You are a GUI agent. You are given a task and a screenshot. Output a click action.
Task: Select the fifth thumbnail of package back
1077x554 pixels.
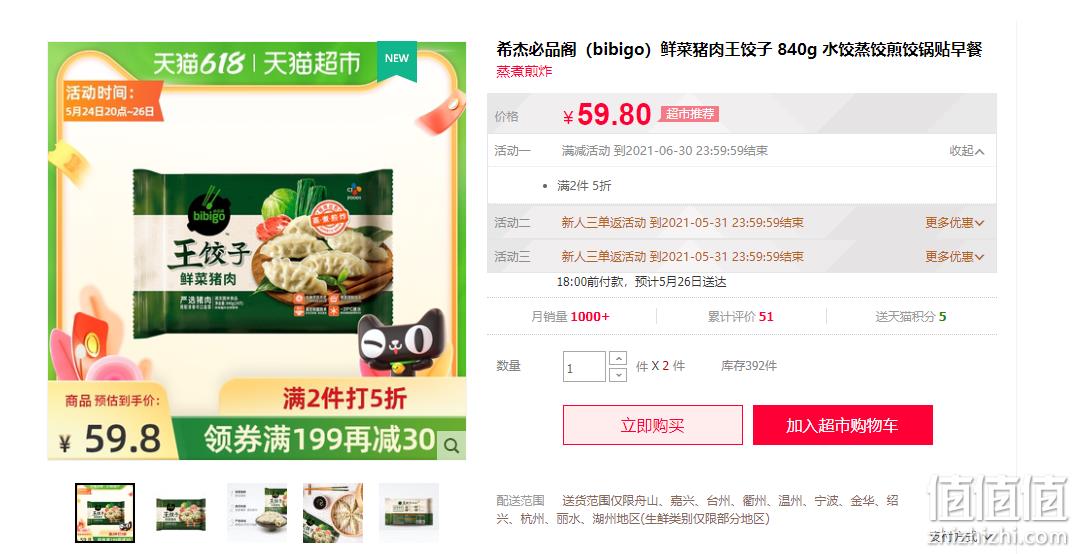(409, 513)
